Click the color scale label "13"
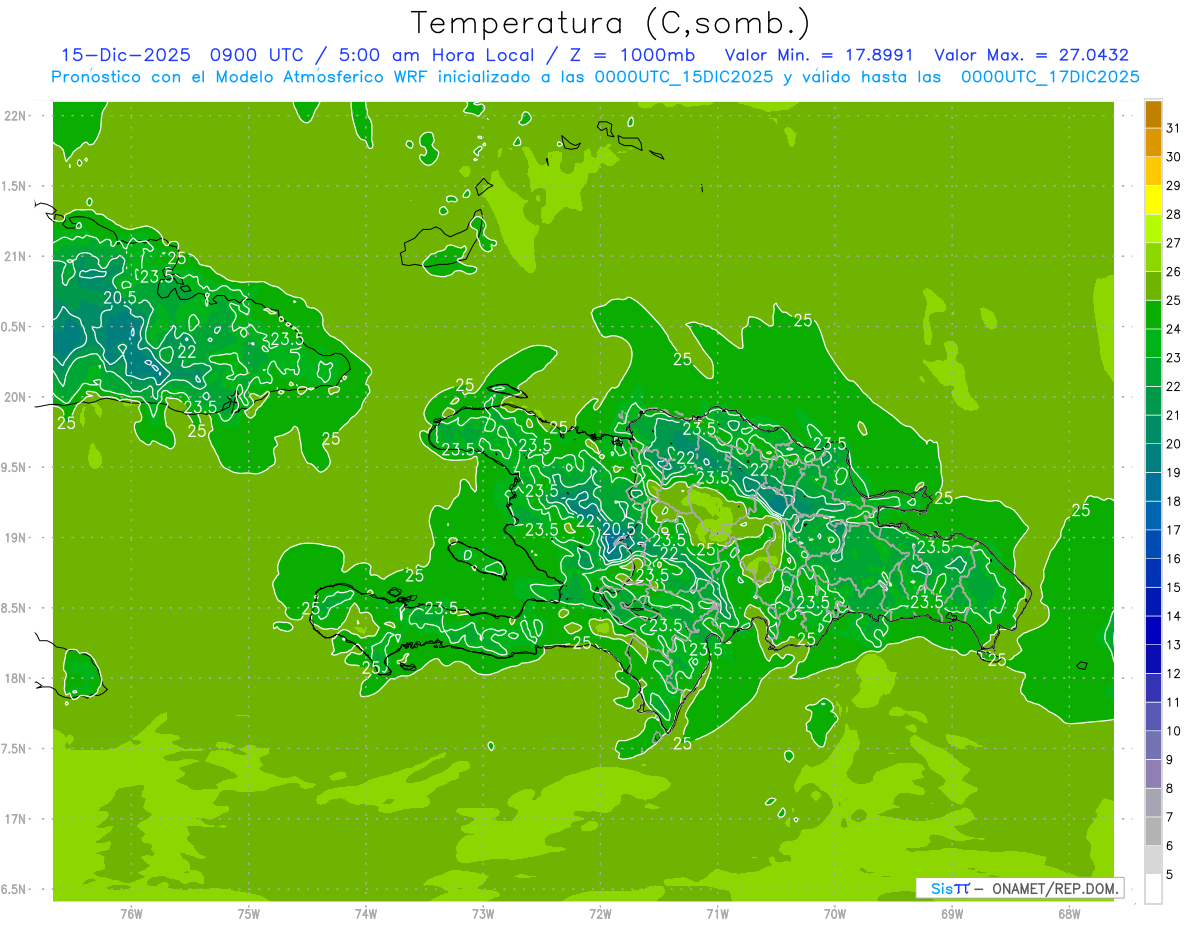 1173,645
